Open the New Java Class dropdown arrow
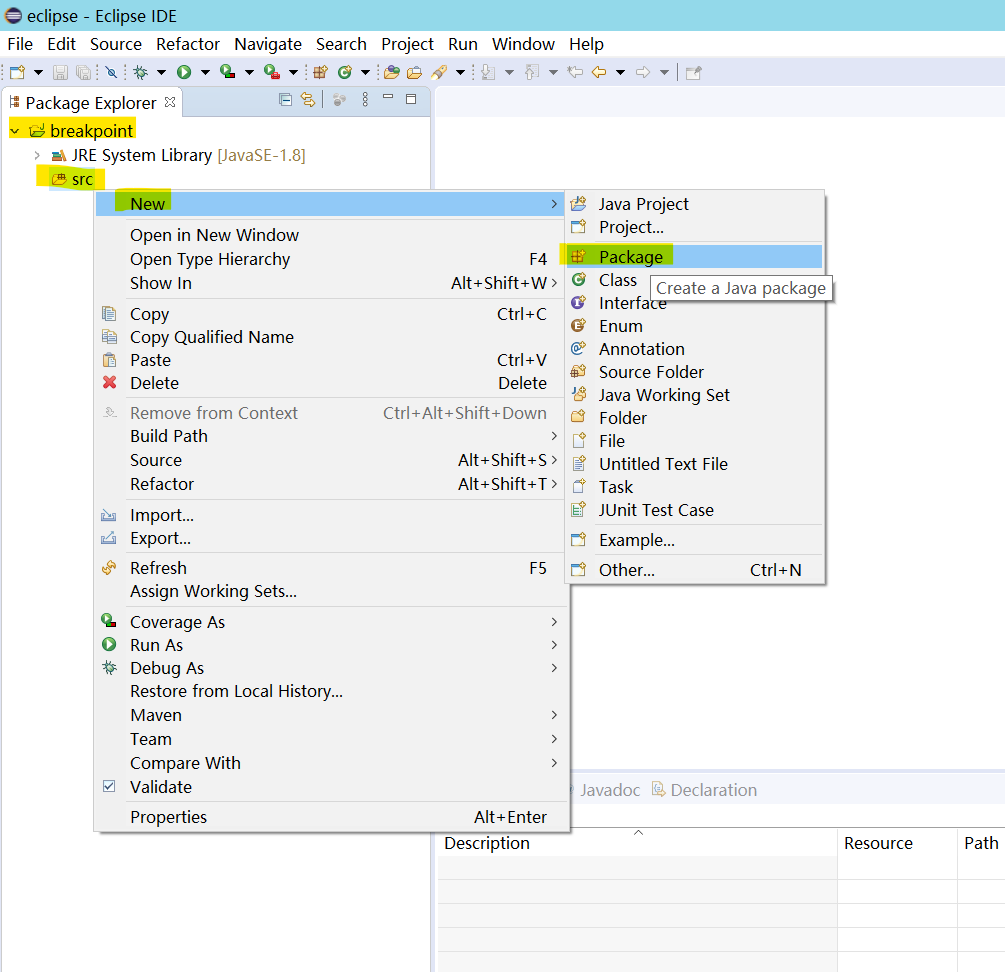Image resolution: width=1005 pixels, height=972 pixels. pos(365,72)
